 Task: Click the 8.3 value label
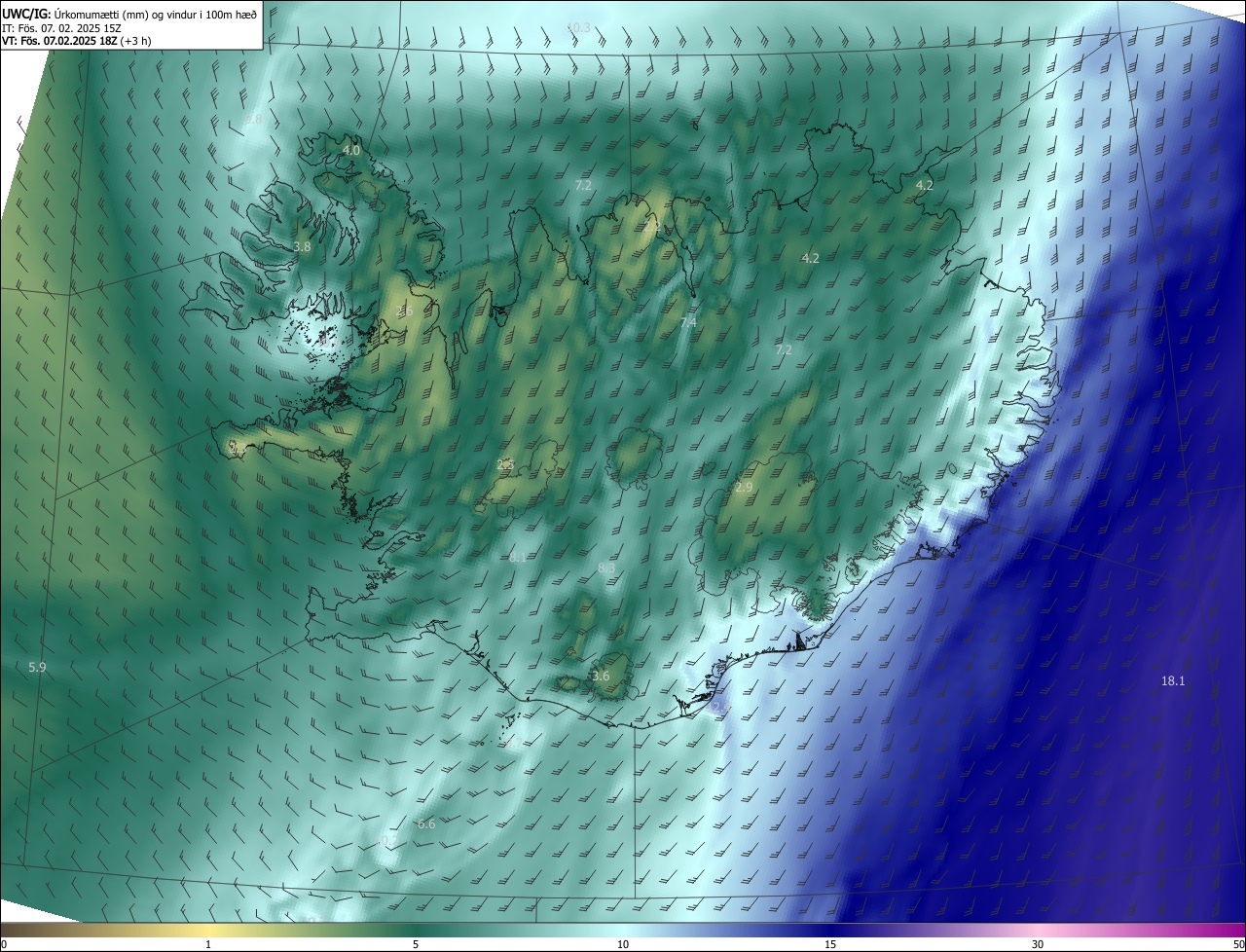(606, 568)
